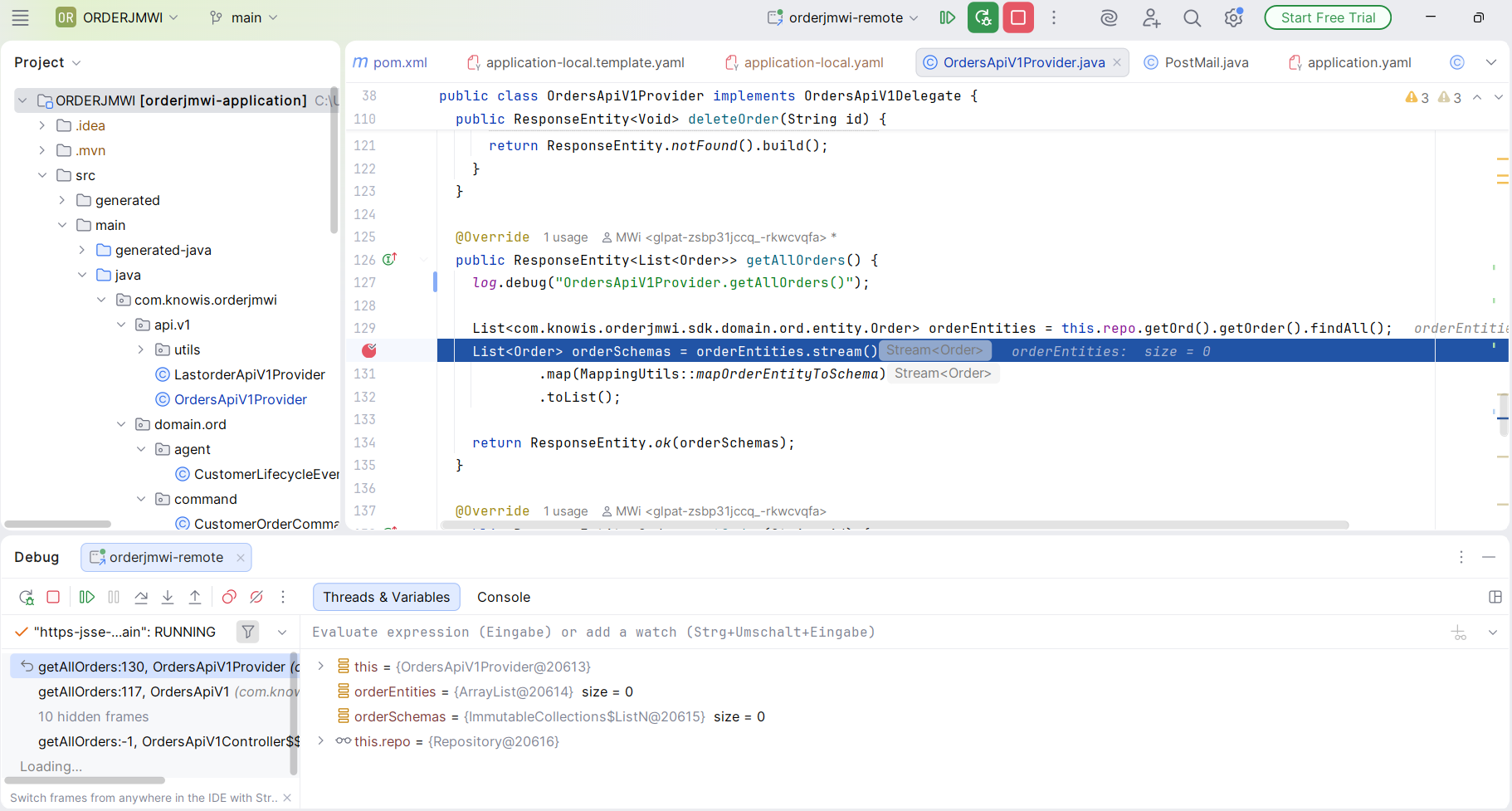The height and width of the screenshot is (811, 1512).
Task: Click the Start Free Trial button
Action: coord(1327,17)
